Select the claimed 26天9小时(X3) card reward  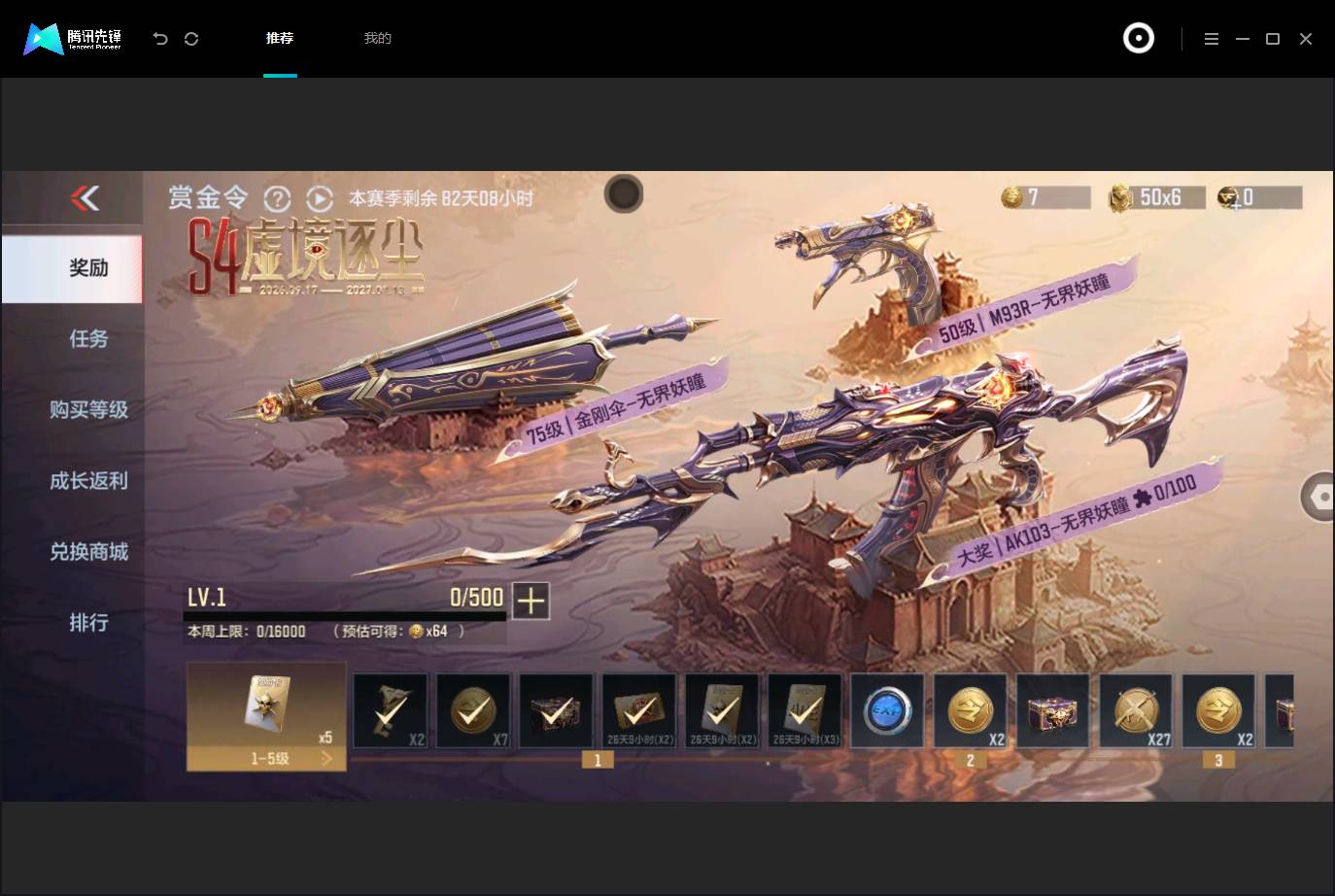(x=804, y=710)
